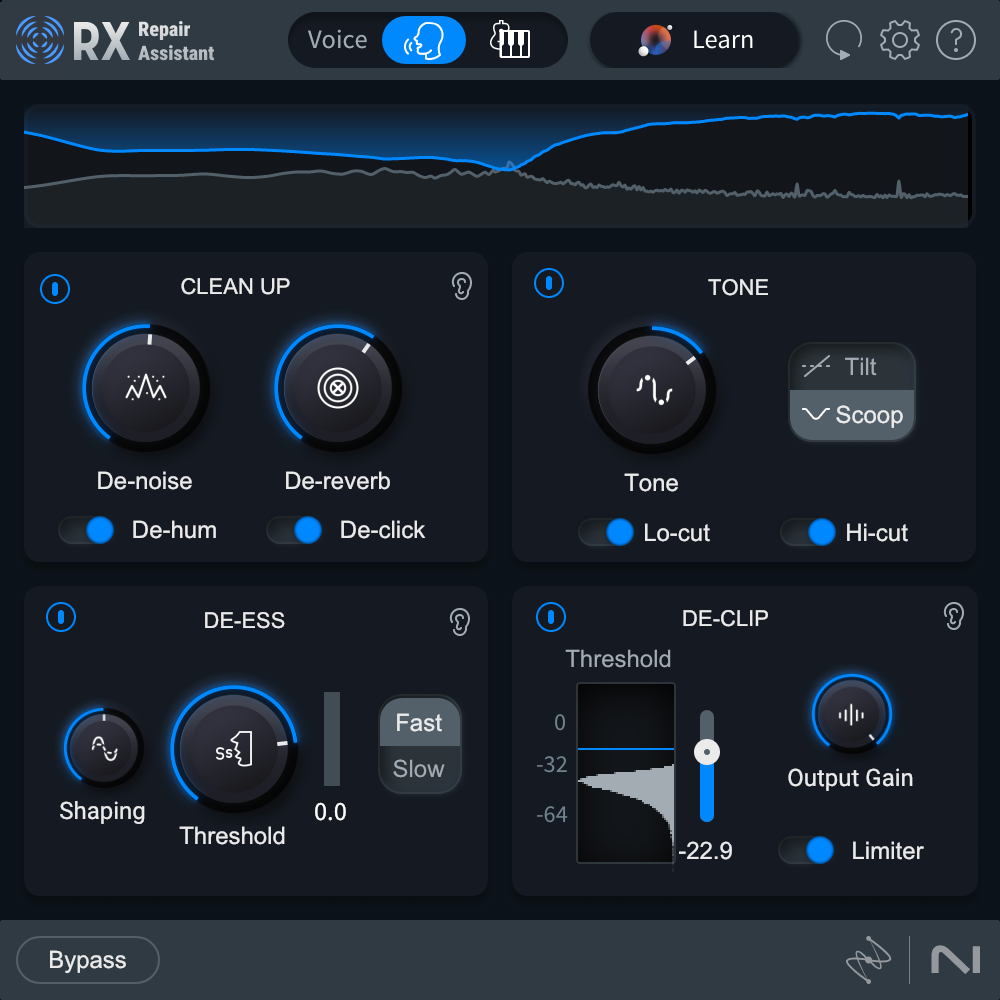Turn off the Lo-cut toggle

[x=607, y=534]
